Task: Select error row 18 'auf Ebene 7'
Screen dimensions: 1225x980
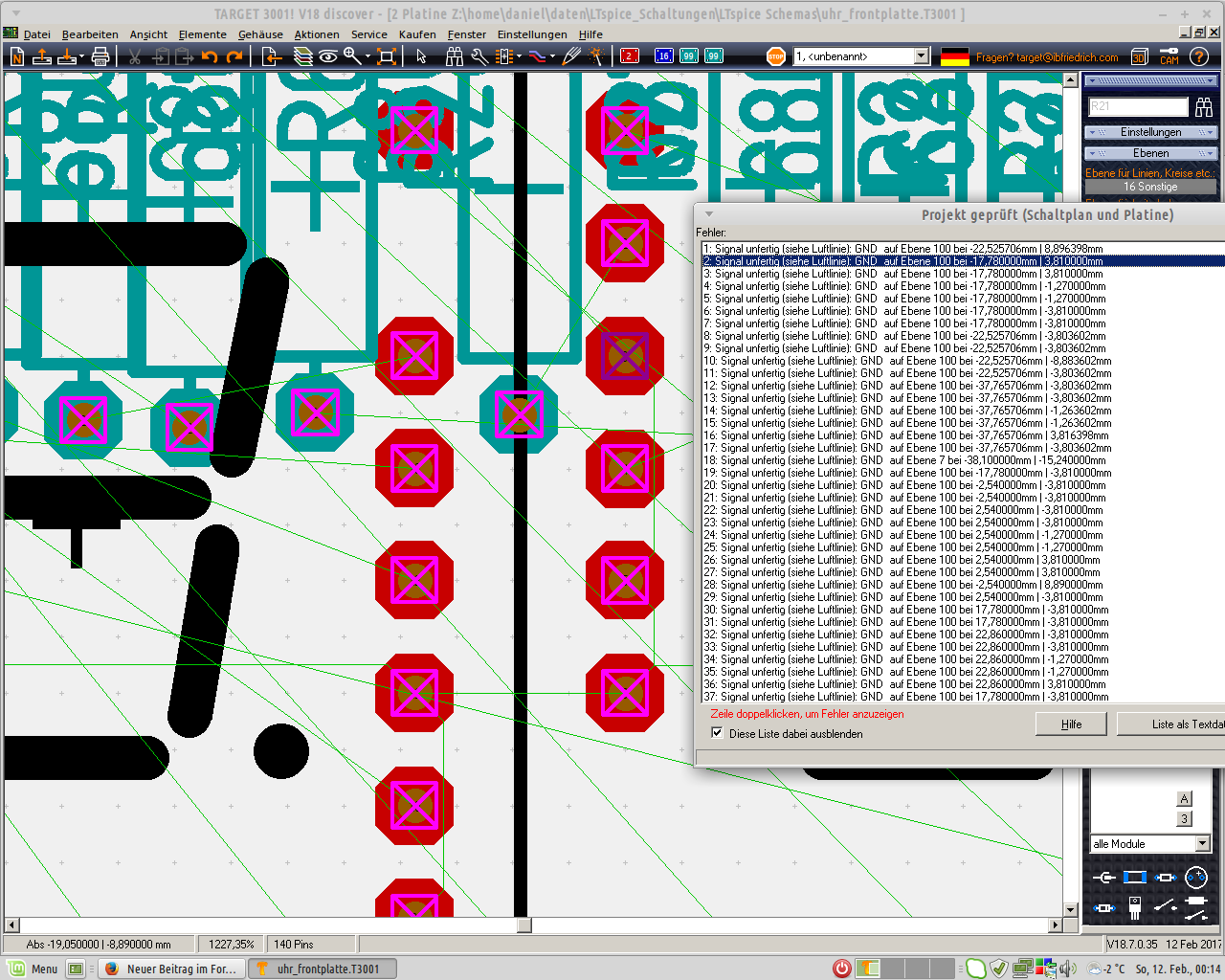Action: click(x=964, y=459)
